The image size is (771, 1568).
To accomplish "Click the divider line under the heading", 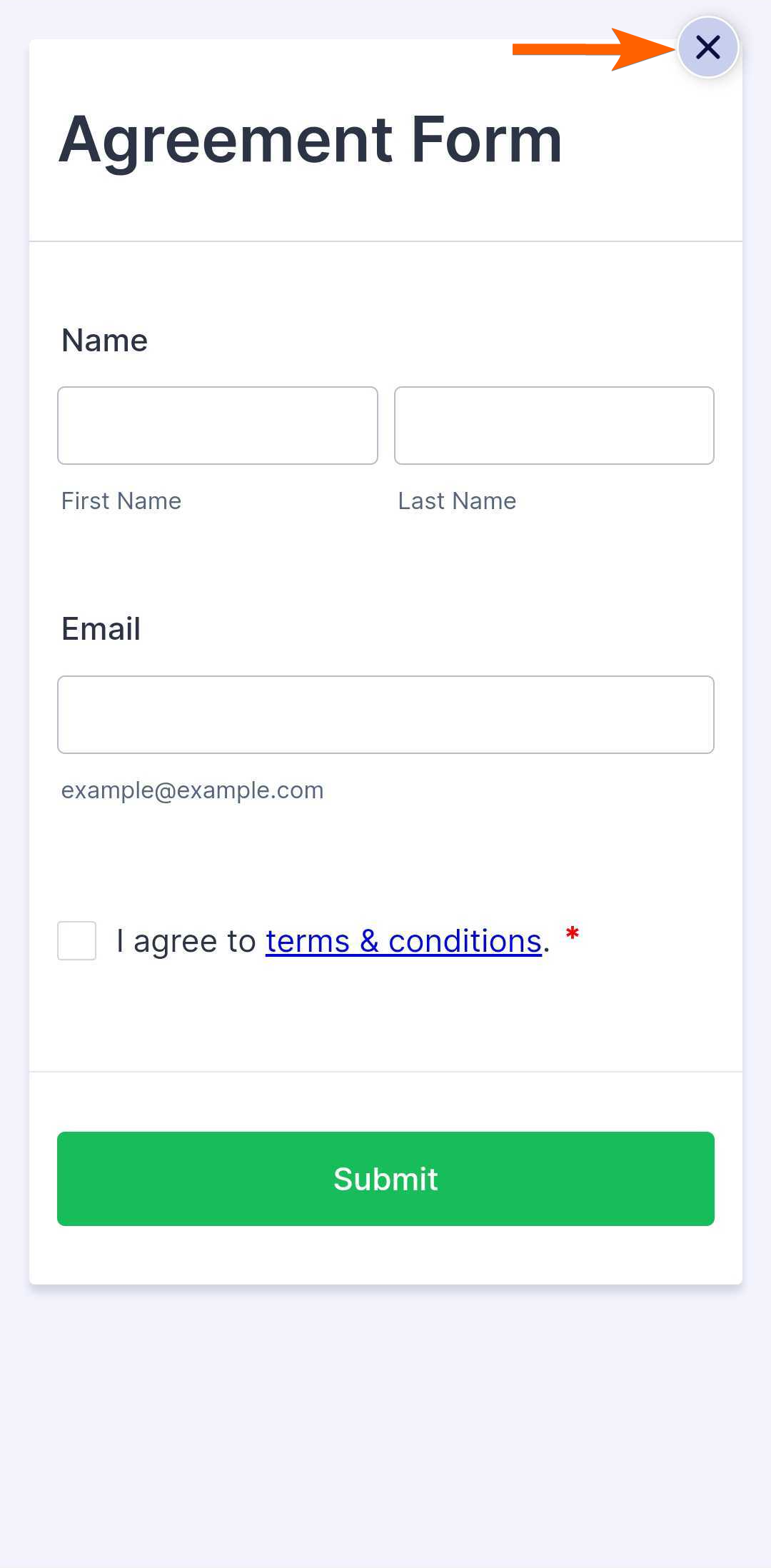I will [x=385, y=241].
